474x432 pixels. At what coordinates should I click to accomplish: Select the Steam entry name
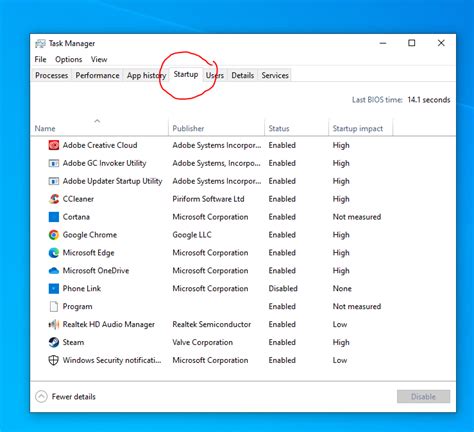click(x=73, y=342)
